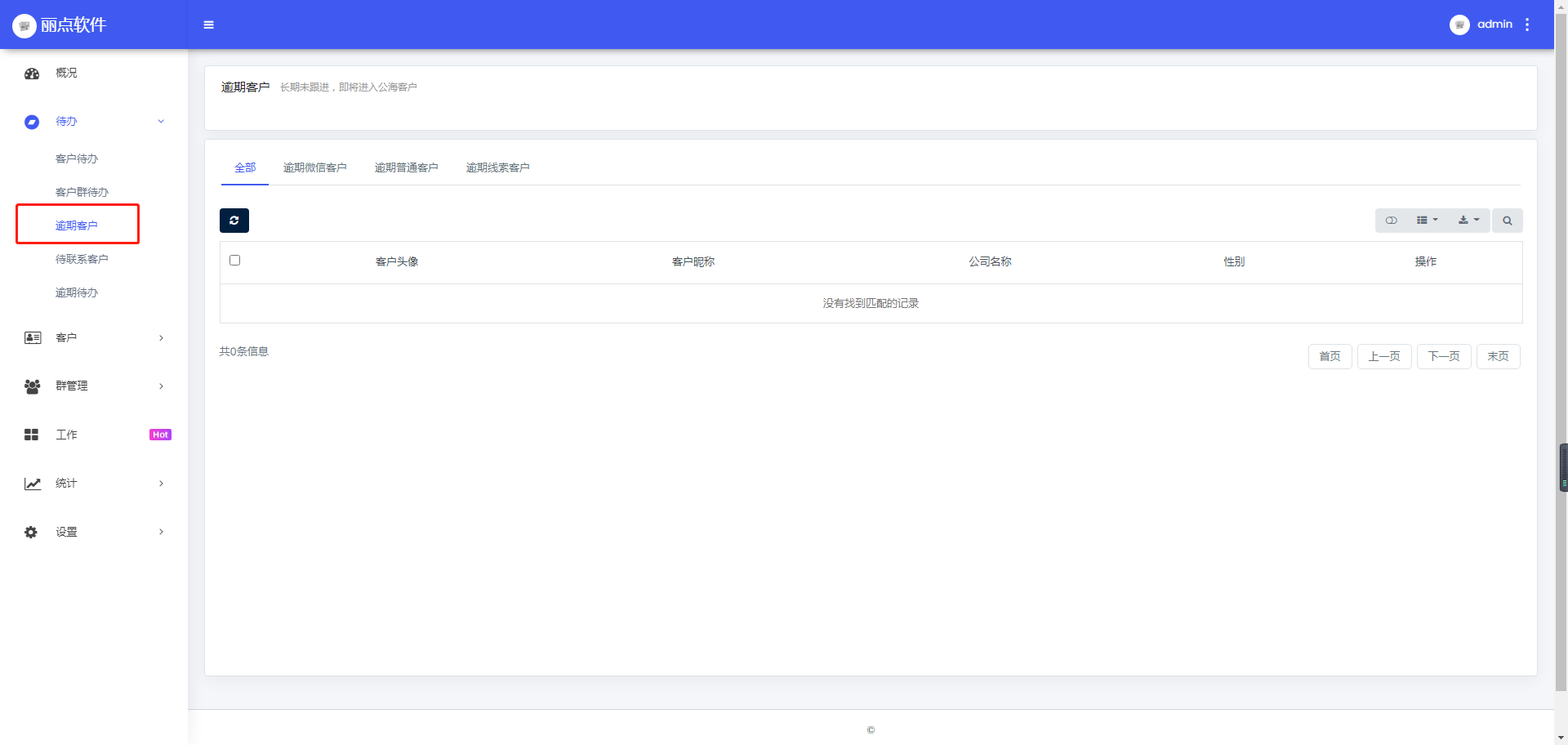Open 客户待办 submenu item
Screen dimensions: 1568x745
[77, 158]
